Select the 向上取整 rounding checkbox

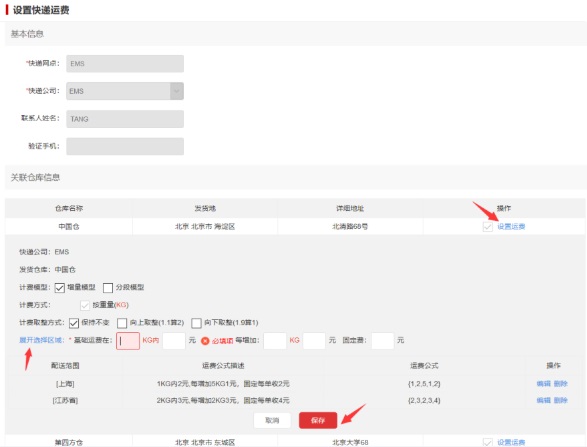tap(122, 323)
